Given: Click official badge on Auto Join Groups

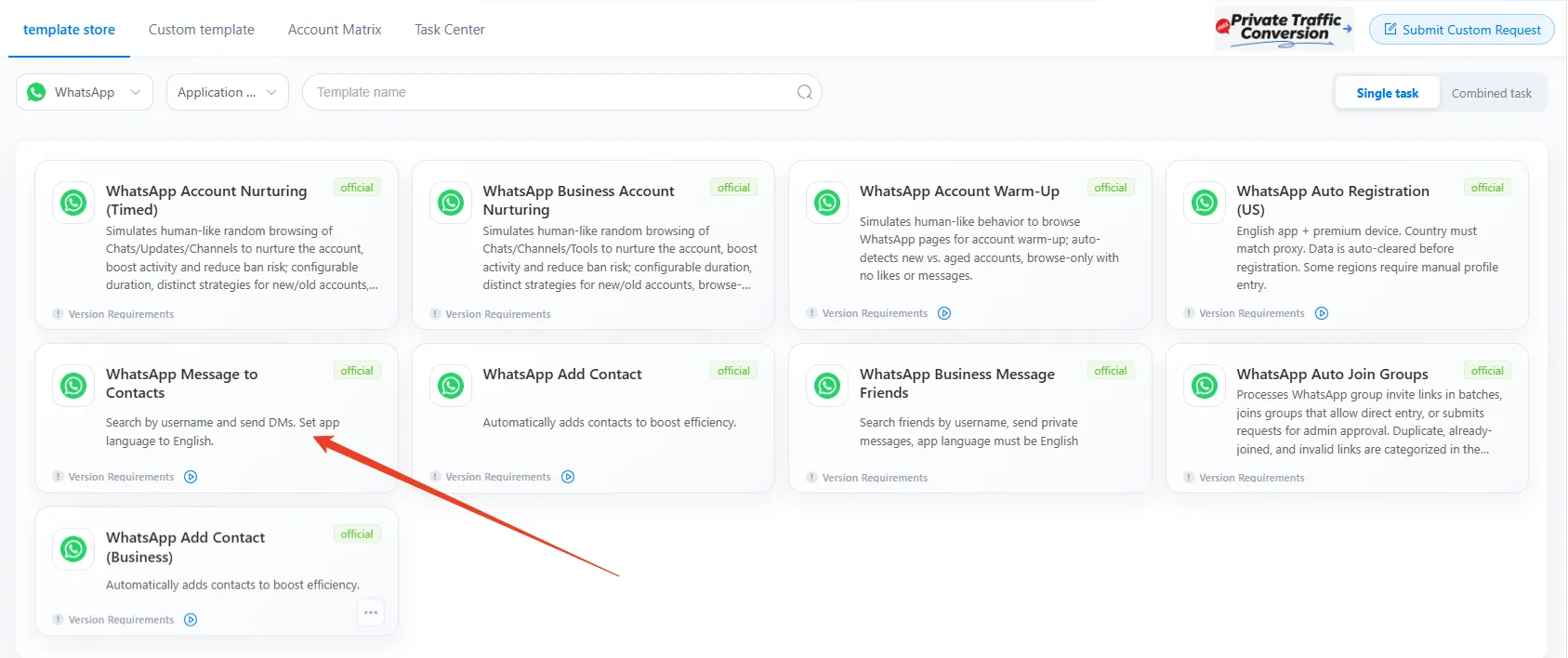Looking at the screenshot, I should pos(1487,371).
